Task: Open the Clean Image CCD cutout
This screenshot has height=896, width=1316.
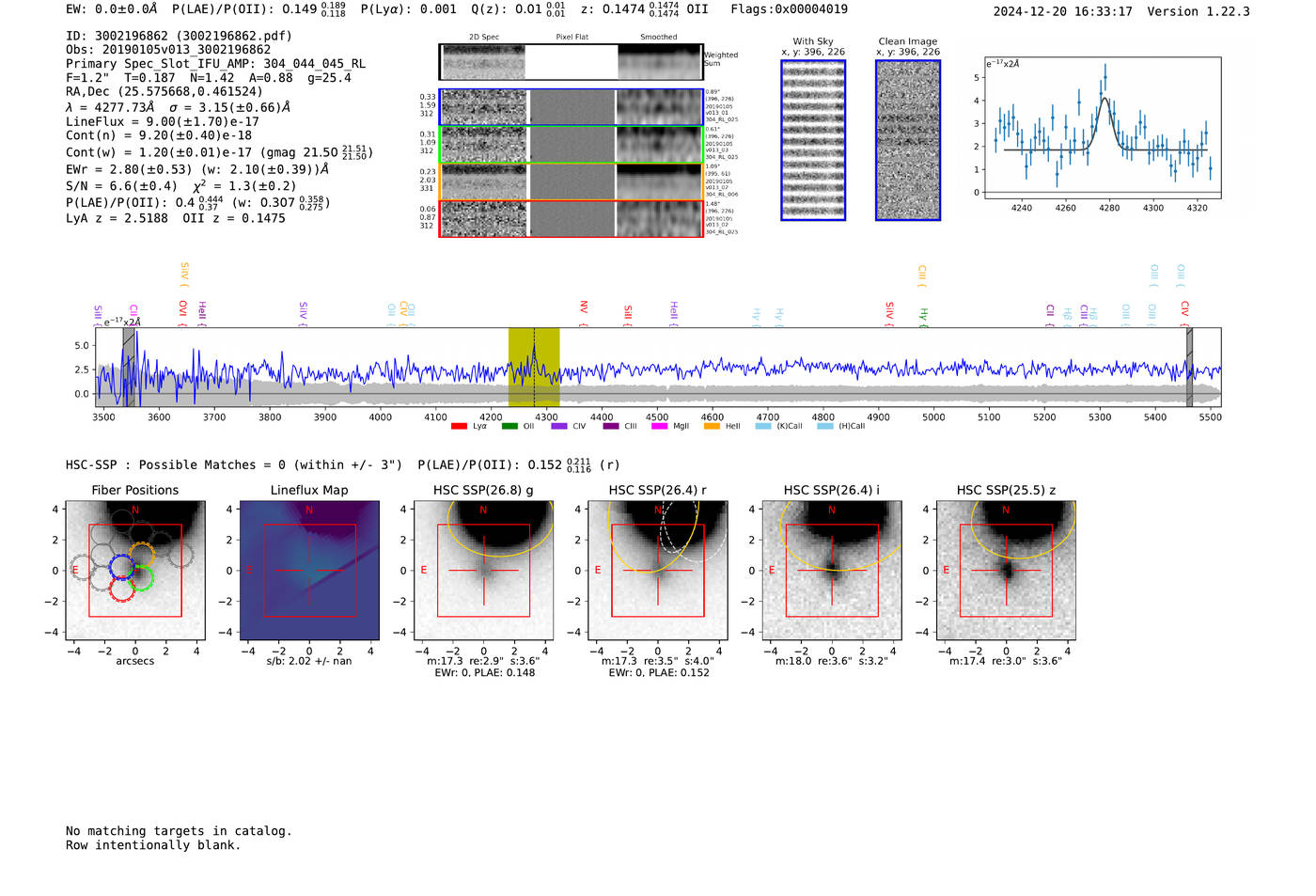Action: [908, 140]
